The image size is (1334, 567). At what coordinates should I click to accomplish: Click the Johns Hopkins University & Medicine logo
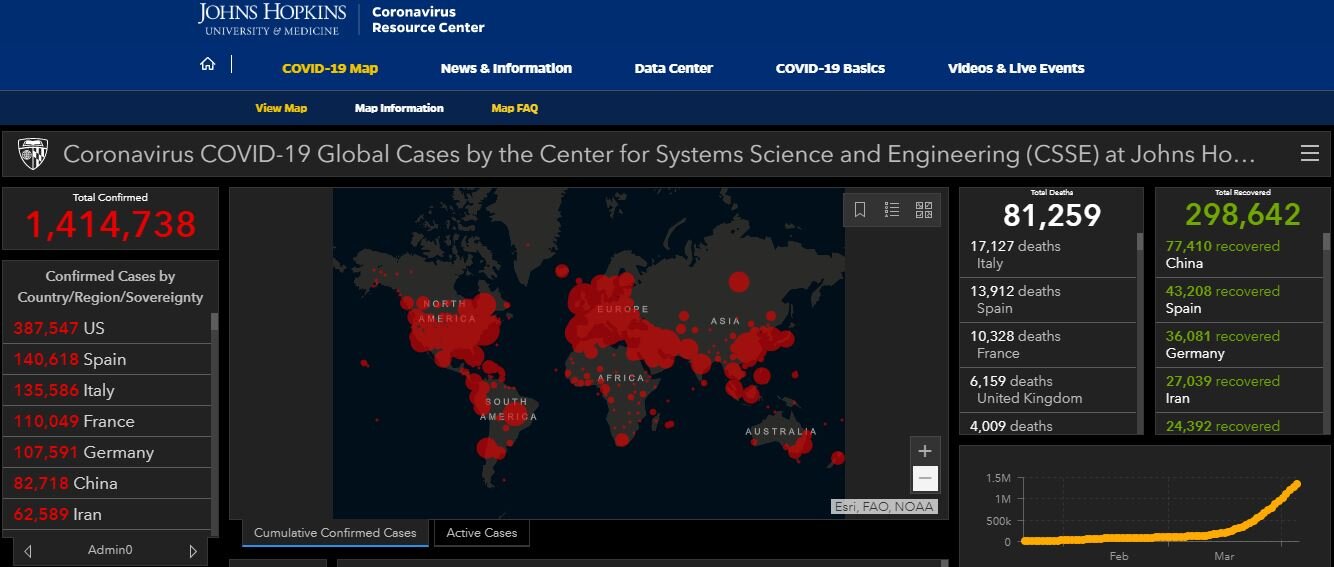click(x=272, y=20)
